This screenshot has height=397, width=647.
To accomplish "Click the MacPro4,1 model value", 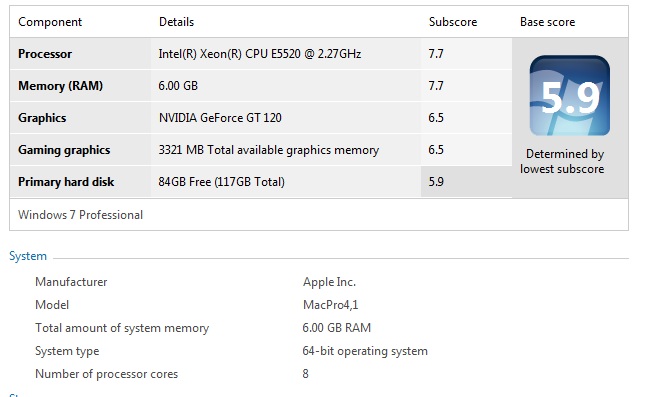I will tap(331, 305).
